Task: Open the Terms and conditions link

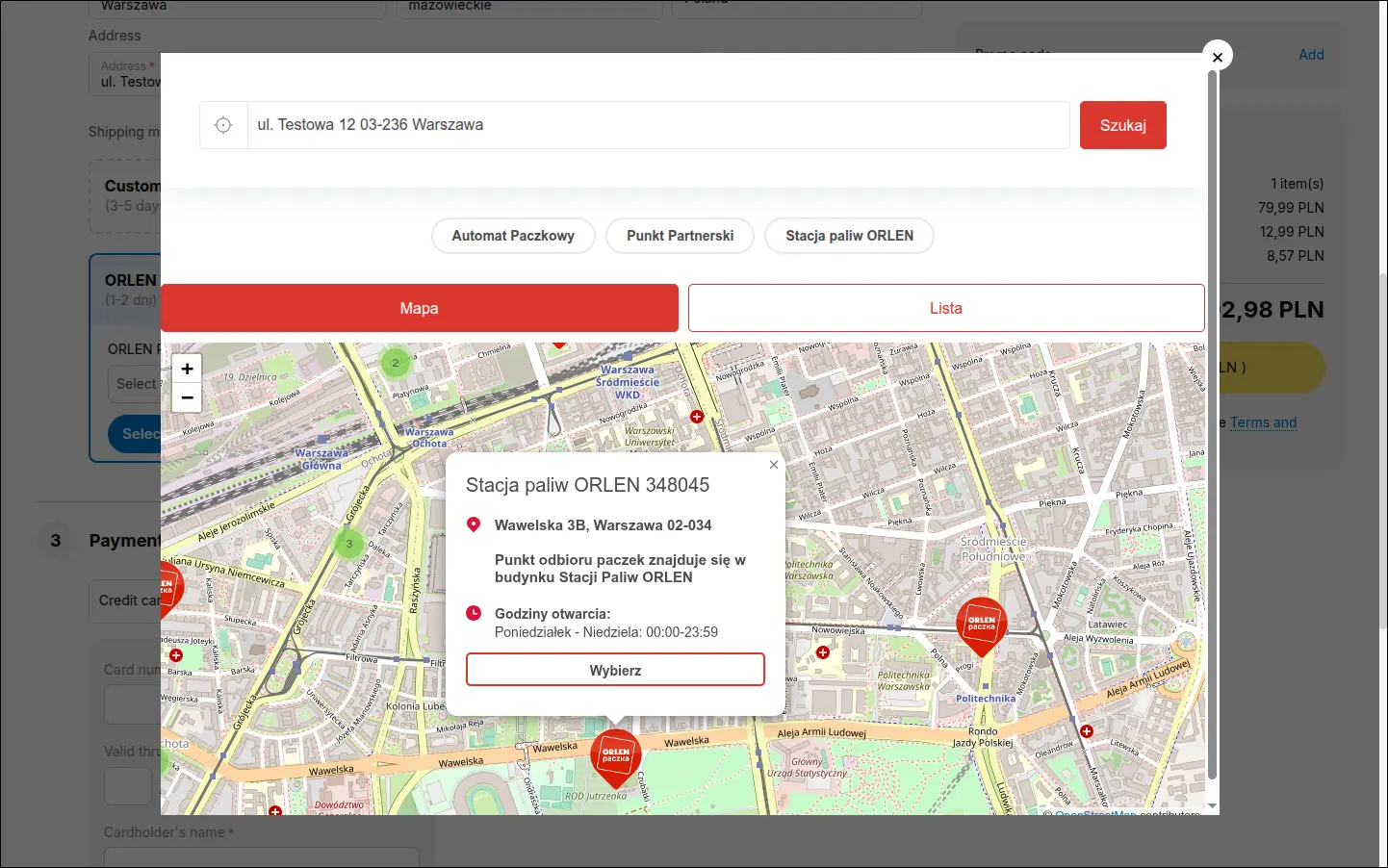Action: 1263,422
